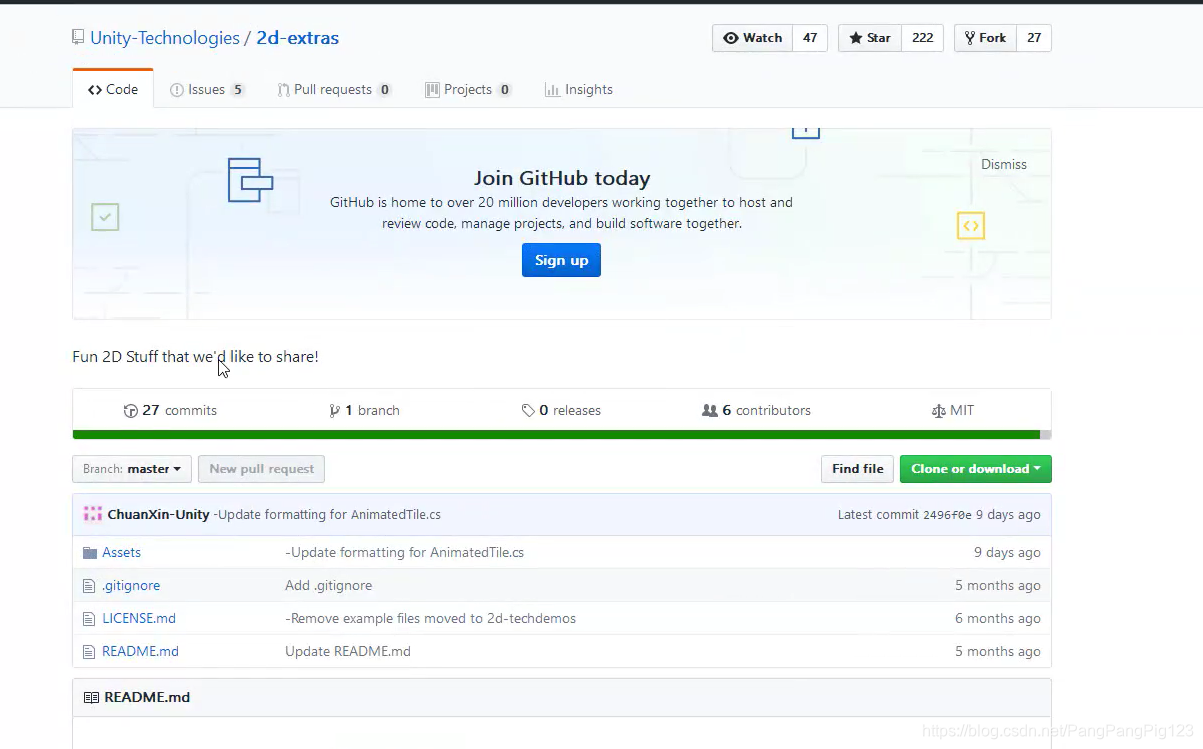
Task: Click the Watch eye icon
Action: pos(731,38)
